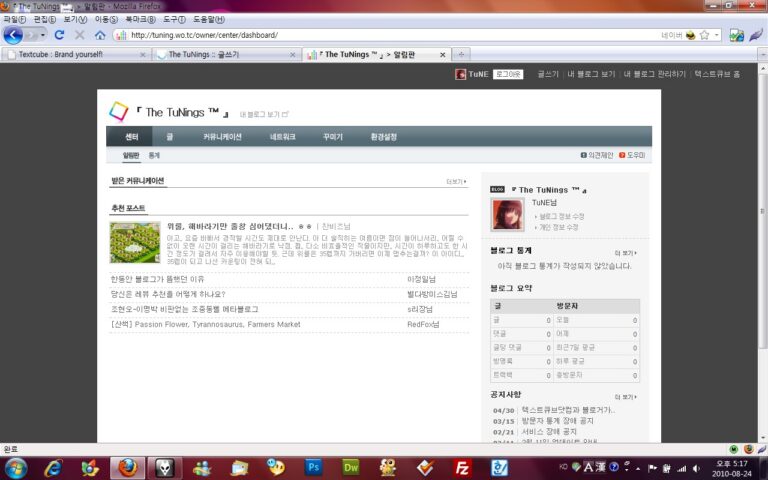
Task: Click the URL address bar field
Action: point(392,35)
